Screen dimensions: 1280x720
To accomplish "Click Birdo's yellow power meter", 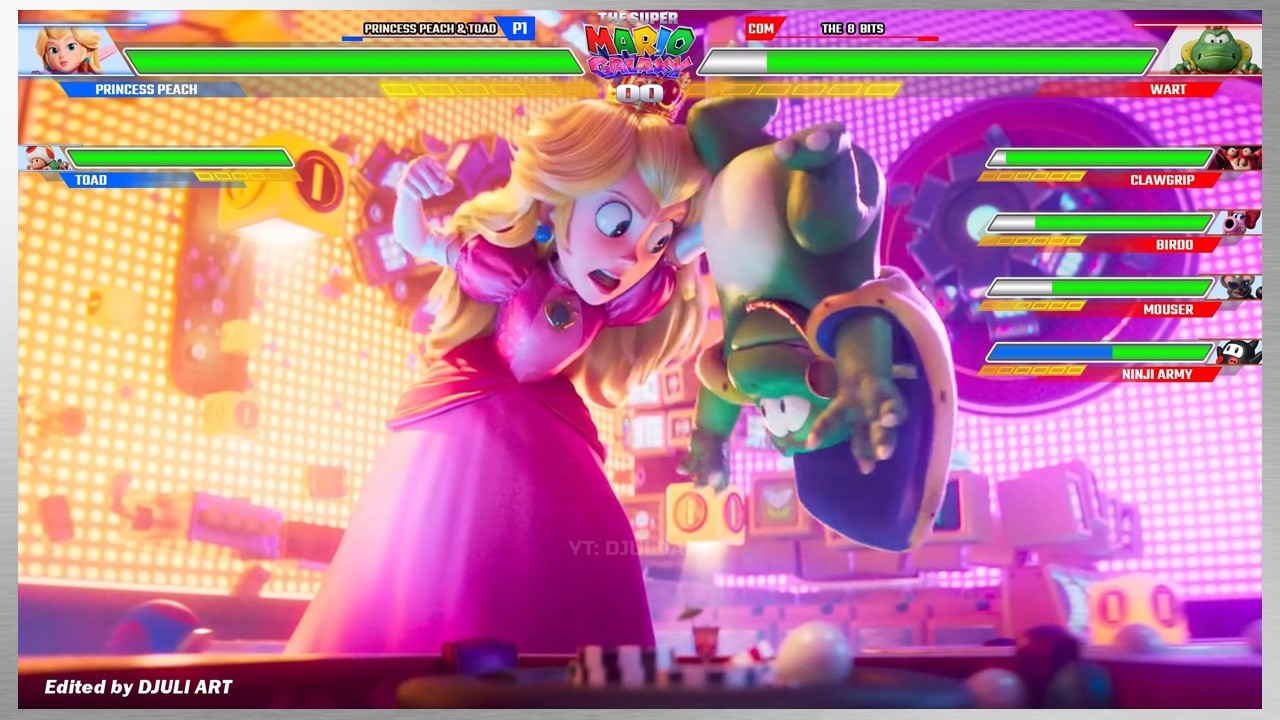I will coord(1032,241).
